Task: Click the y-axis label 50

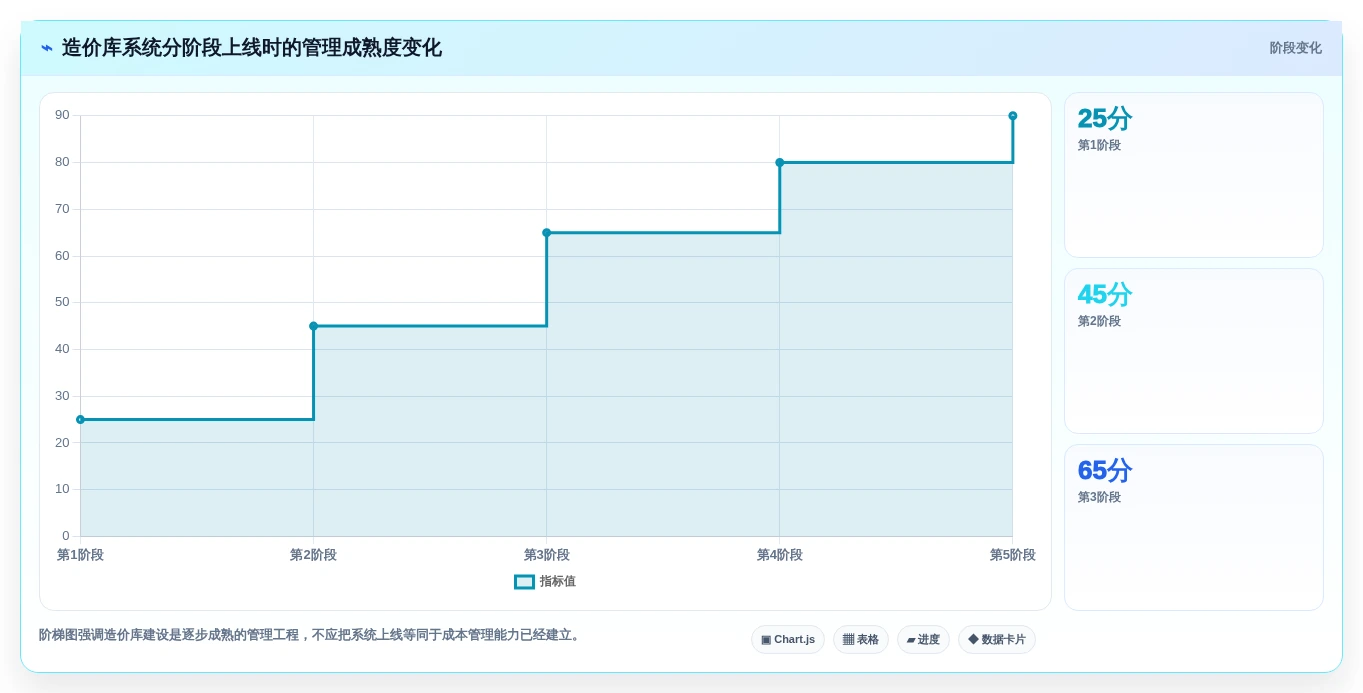Action: [62, 302]
